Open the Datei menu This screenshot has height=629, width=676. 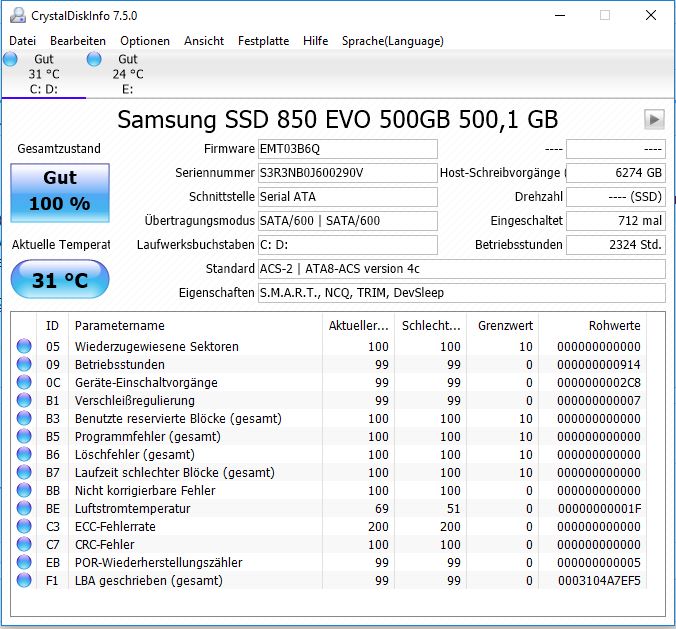[22, 41]
